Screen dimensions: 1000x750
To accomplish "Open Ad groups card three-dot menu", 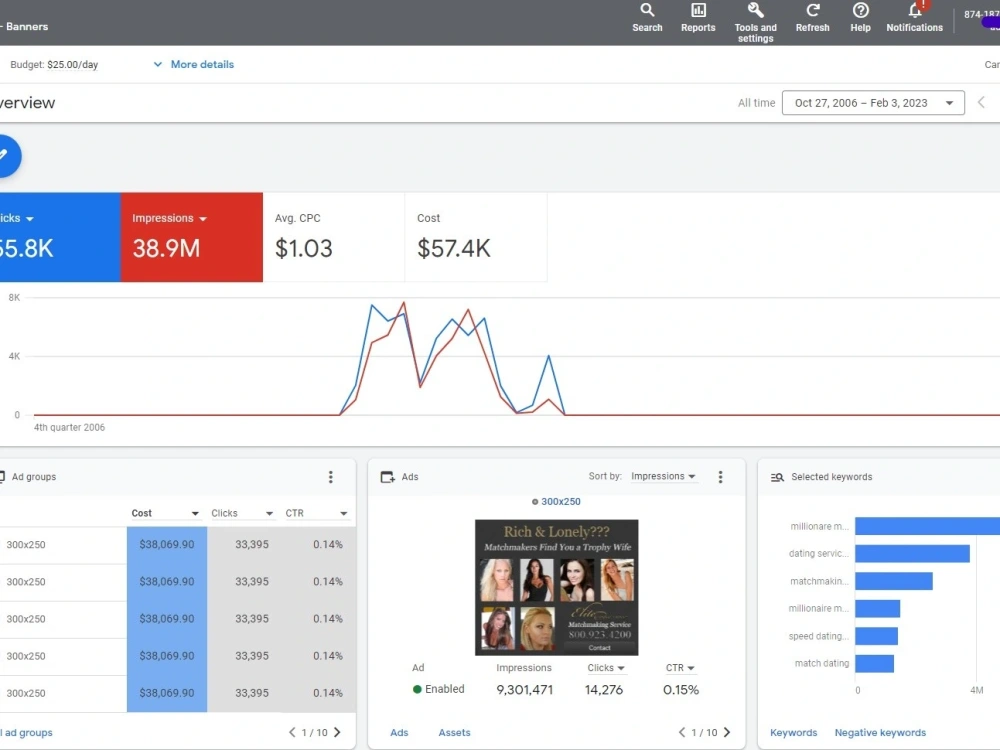I will click(330, 477).
